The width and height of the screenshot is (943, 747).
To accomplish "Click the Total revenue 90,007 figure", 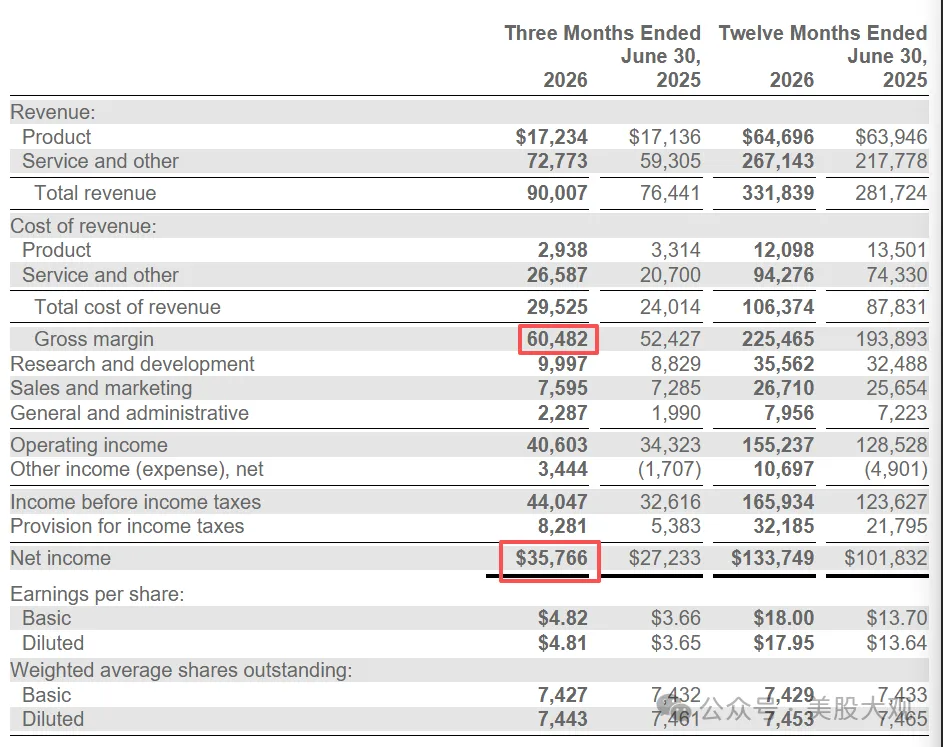I will [x=557, y=193].
